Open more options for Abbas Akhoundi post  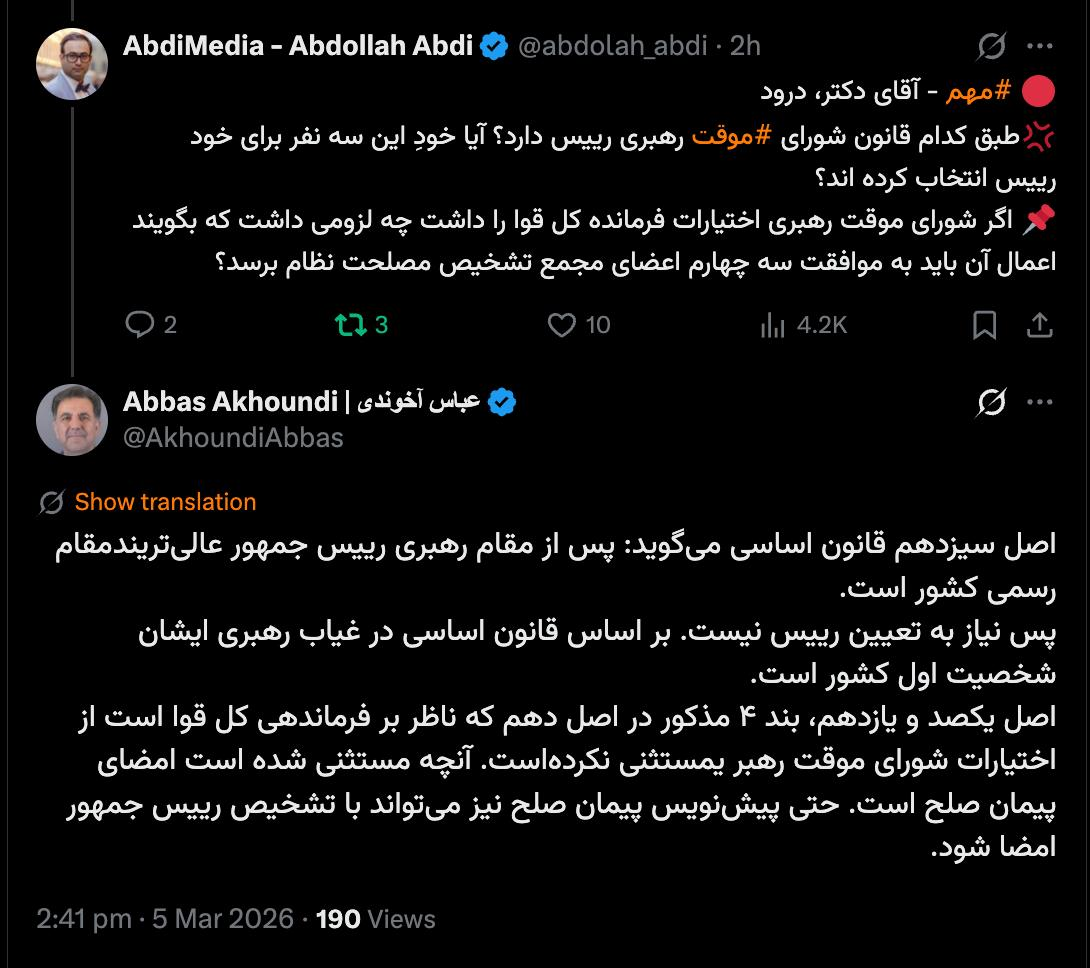1040,403
